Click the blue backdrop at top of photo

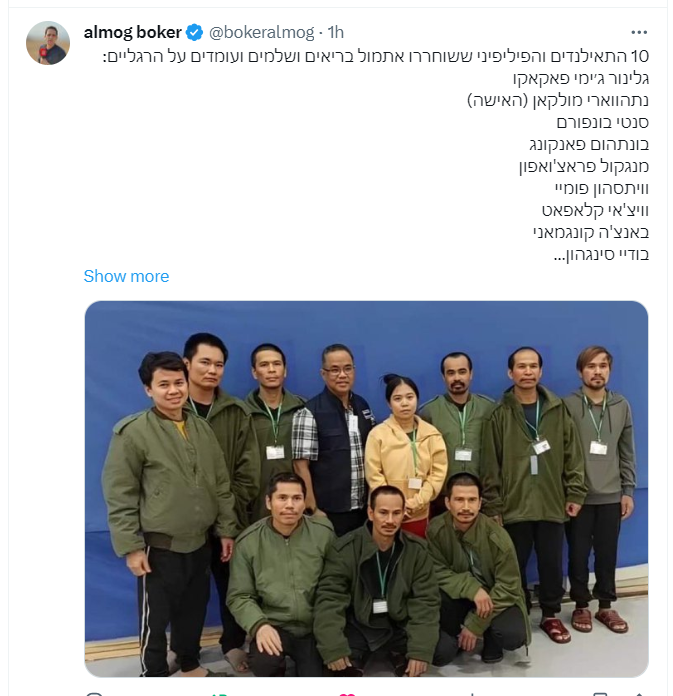pos(366,322)
